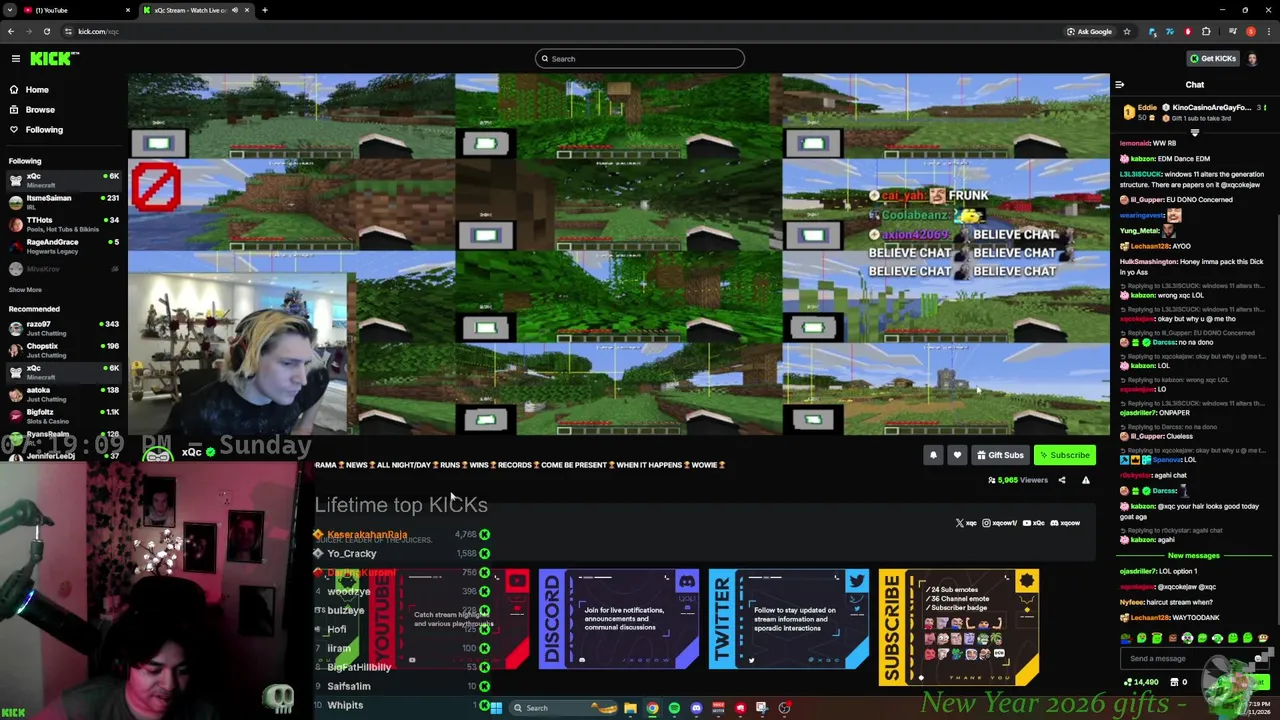Open File Explorer from taskbar
This screenshot has height=720, width=1280.
(x=630, y=708)
